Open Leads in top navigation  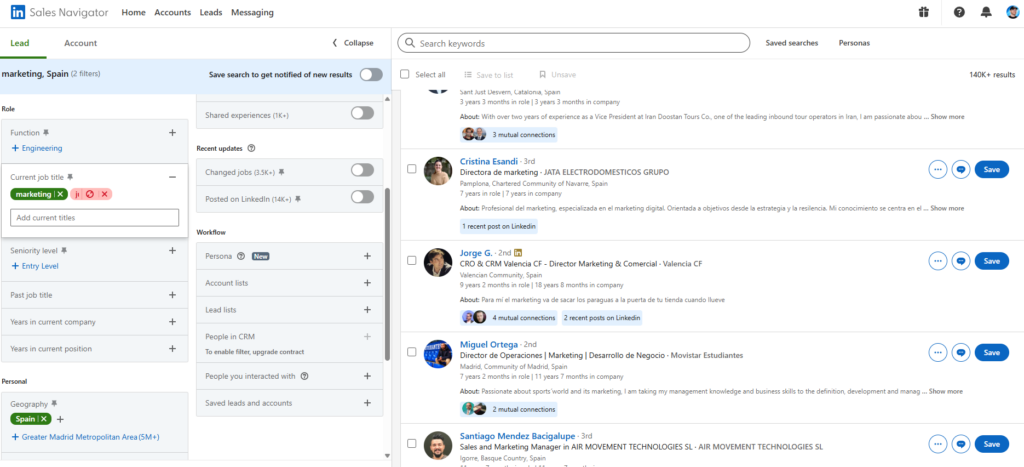(x=211, y=12)
